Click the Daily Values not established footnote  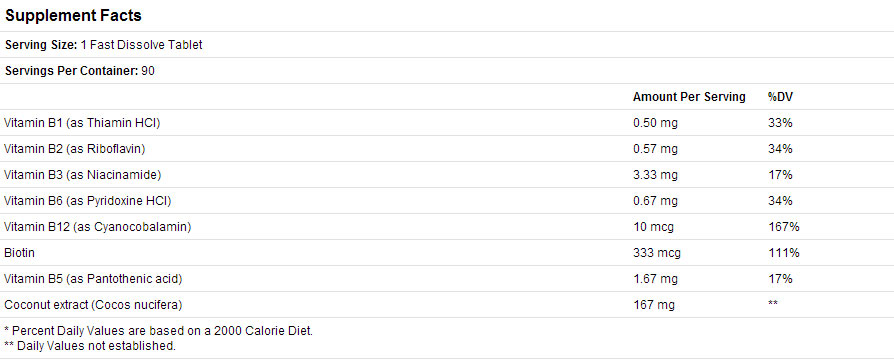90,345
